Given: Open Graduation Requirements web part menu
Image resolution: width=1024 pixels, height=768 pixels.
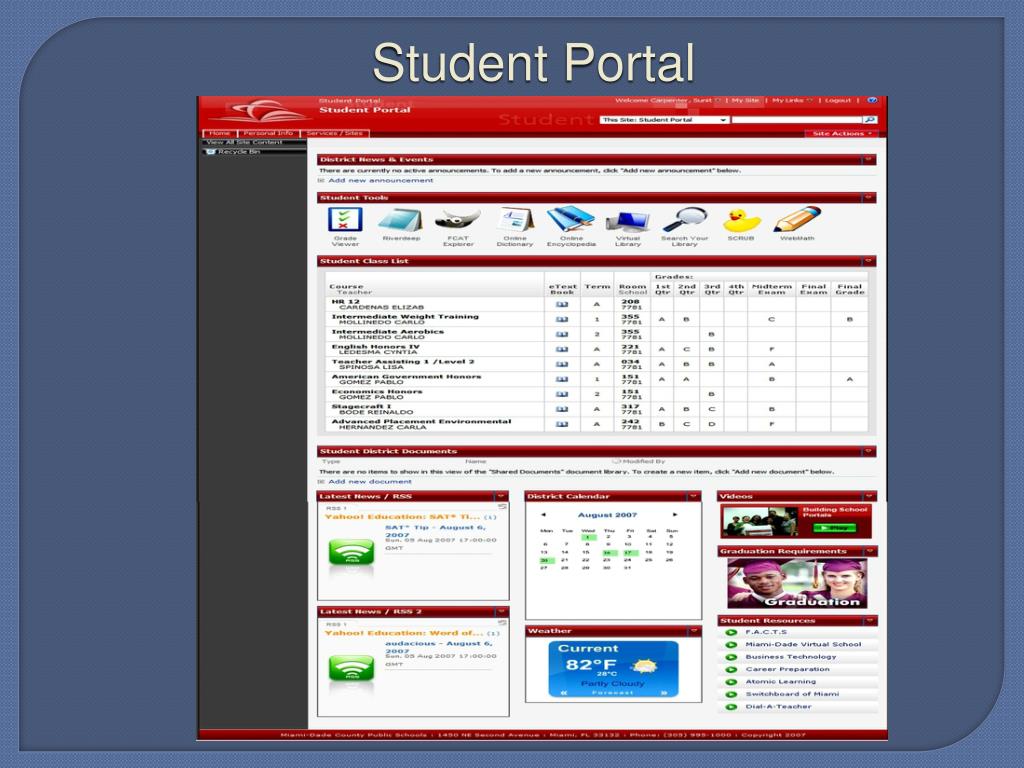Looking at the screenshot, I should coord(870,551).
